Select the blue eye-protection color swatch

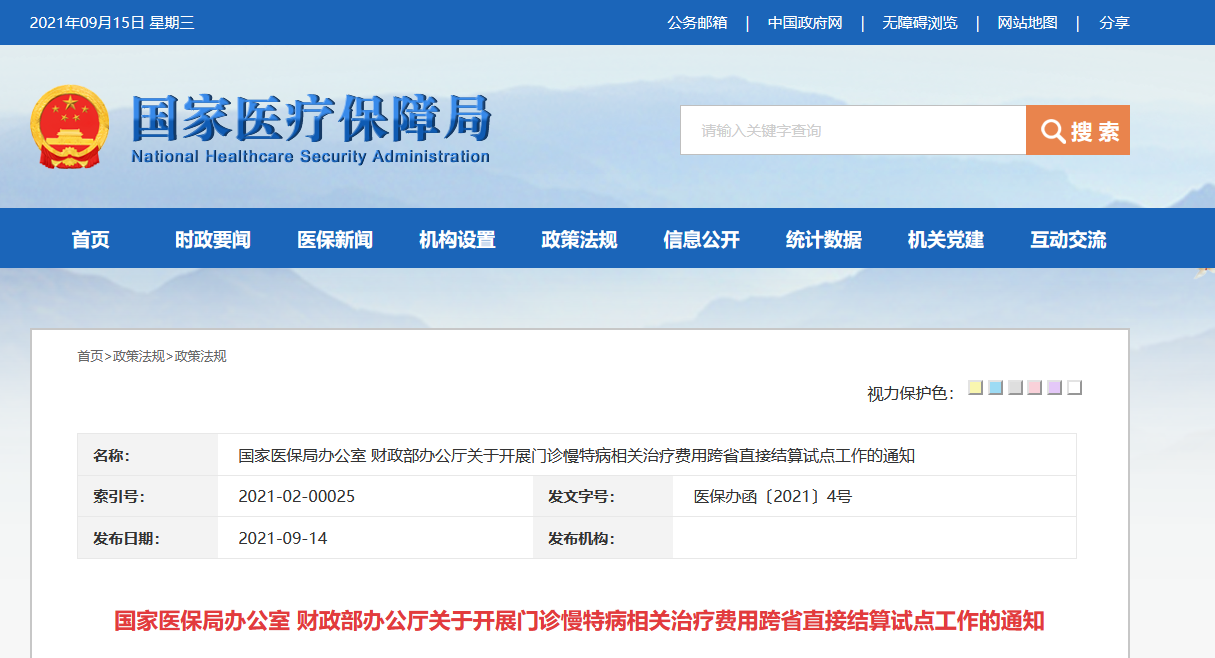point(996,388)
